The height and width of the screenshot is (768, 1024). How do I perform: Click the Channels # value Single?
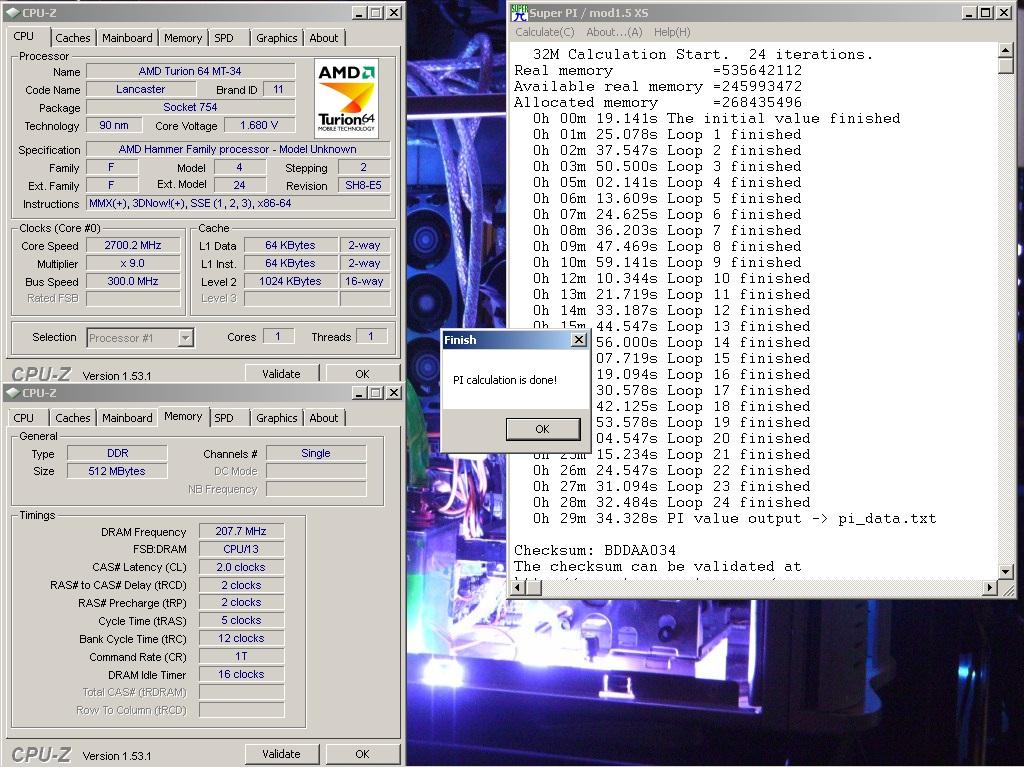coord(316,453)
